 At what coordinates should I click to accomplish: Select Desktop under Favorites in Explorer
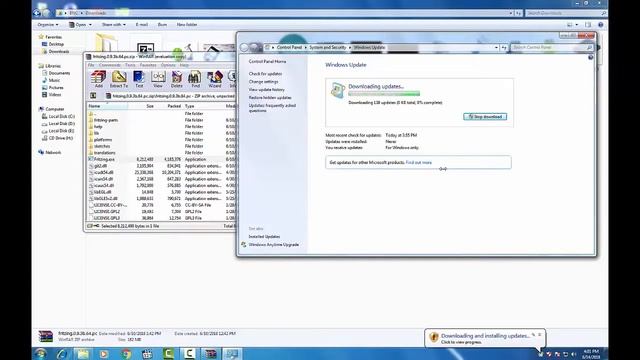pos(53,44)
